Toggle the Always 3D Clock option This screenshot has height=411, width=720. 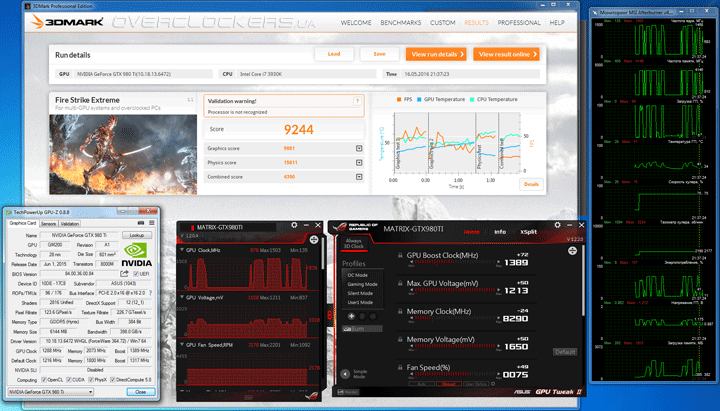[x=354, y=243]
